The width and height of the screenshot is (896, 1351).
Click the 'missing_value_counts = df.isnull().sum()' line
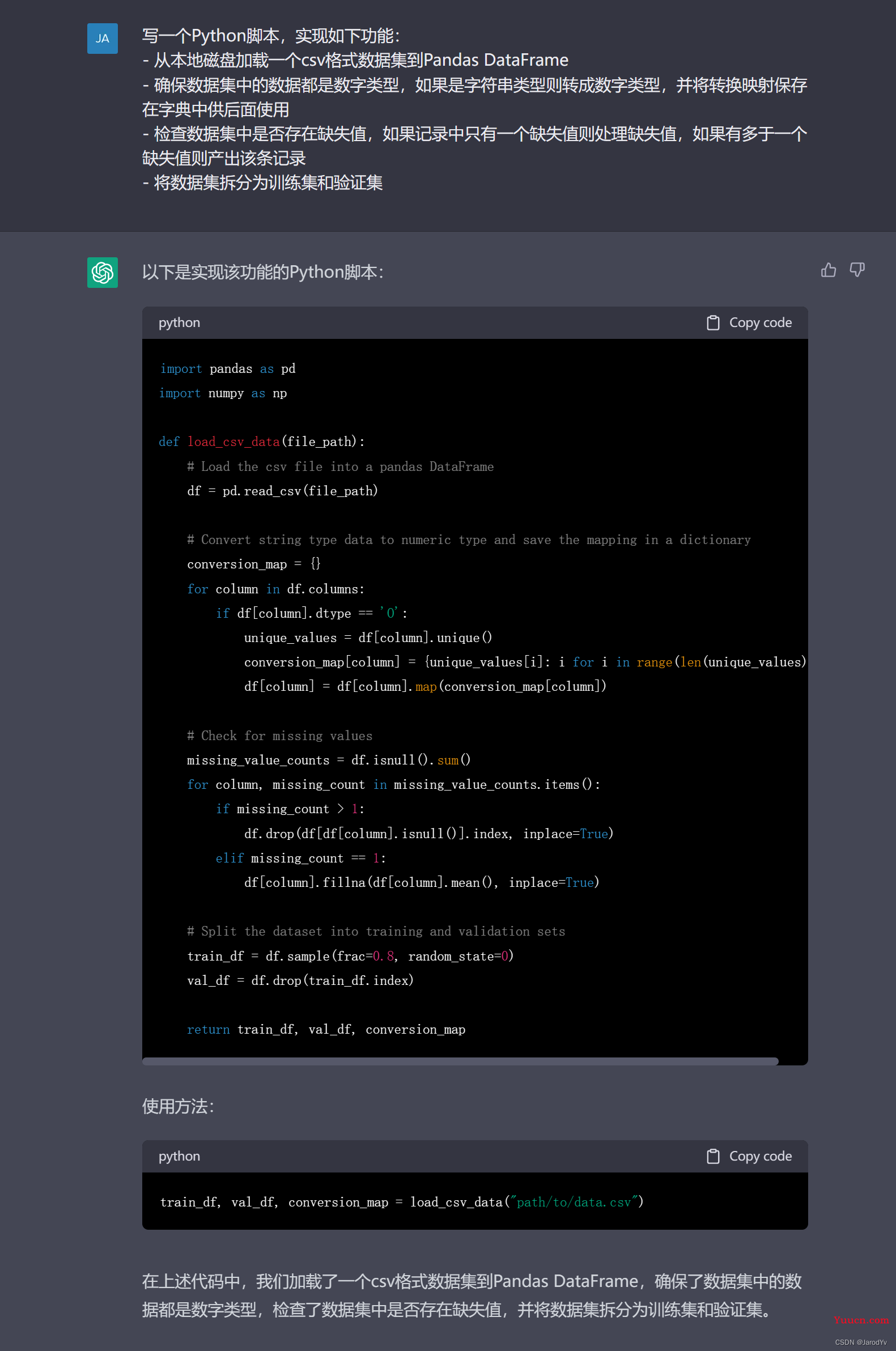[329, 761]
